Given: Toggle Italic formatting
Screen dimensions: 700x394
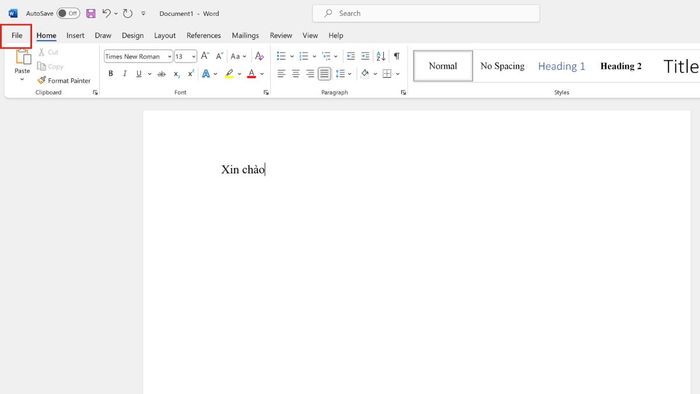Looking at the screenshot, I should [x=125, y=74].
